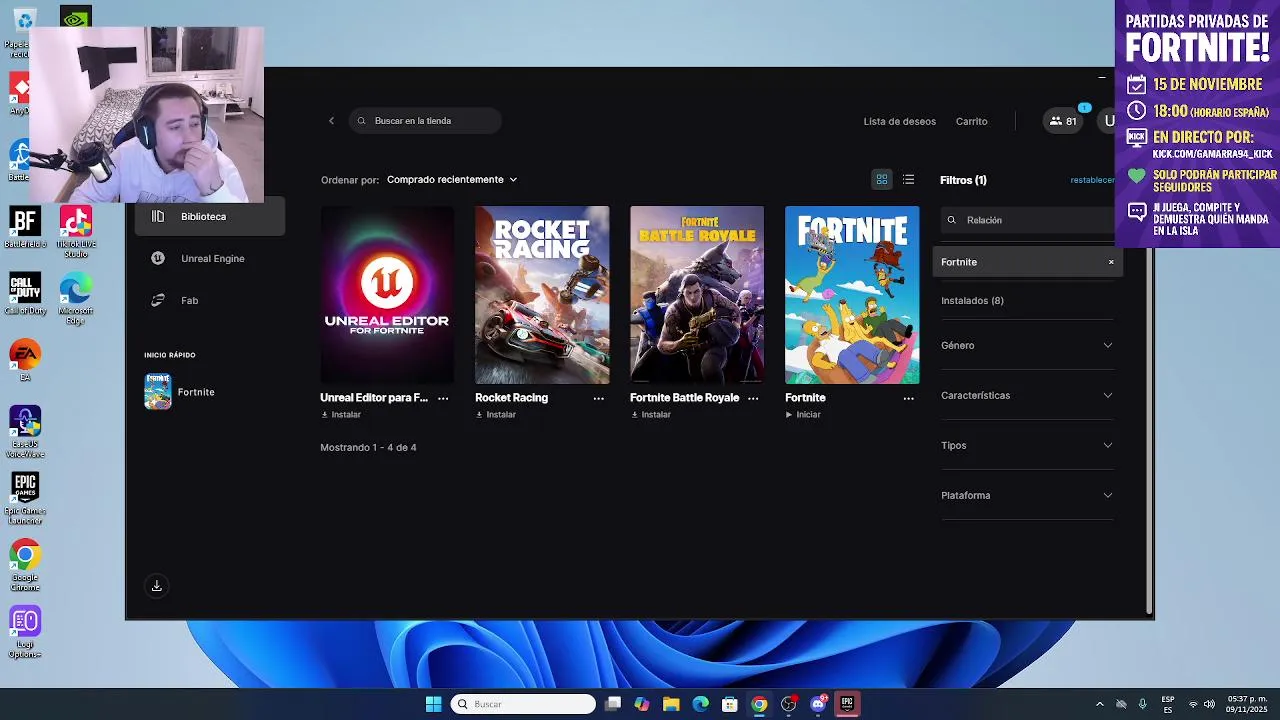Click the 'Buscar en la tienda' search field
Viewport: 1280px width, 720px height.
tap(425, 121)
